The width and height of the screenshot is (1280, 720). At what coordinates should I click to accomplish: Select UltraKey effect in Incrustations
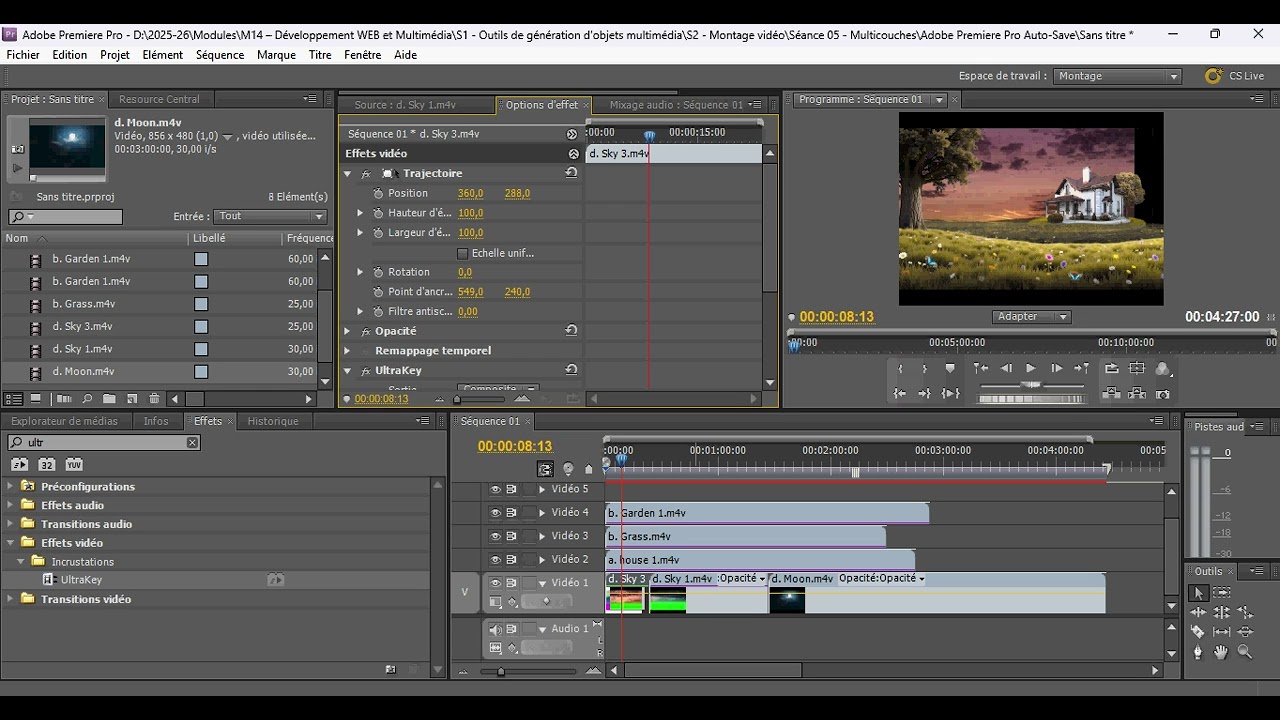(x=81, y=580)
